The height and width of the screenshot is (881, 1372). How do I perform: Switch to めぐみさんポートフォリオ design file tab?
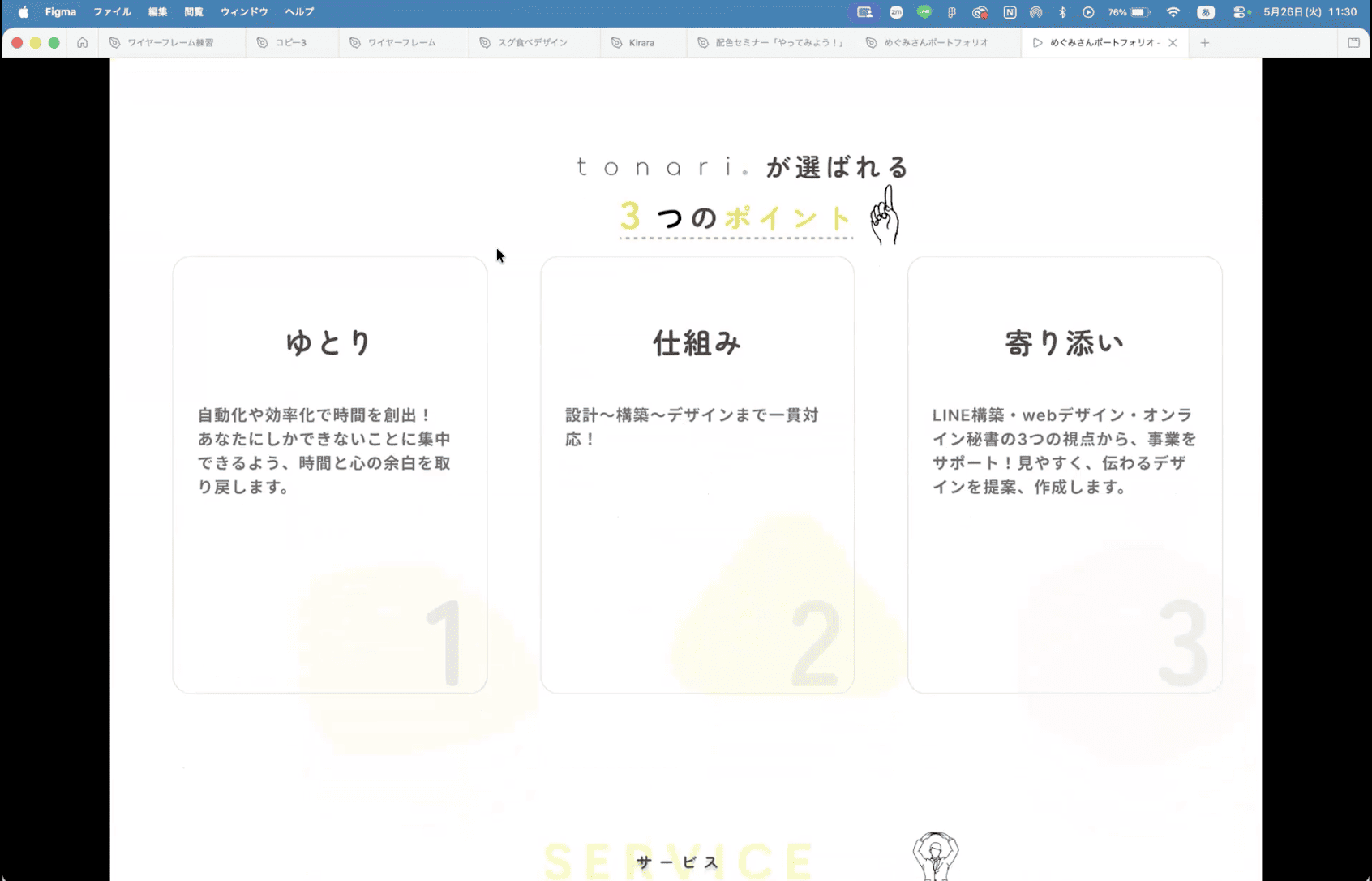click(937, 43)
